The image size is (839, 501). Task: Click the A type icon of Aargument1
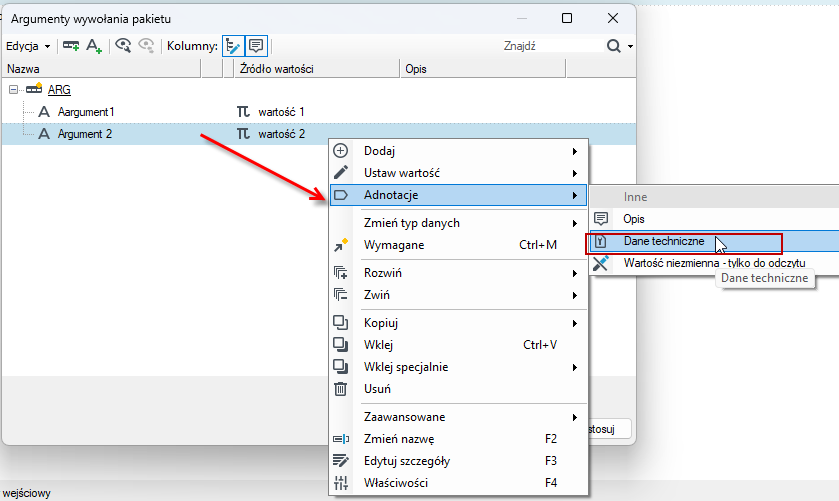tap(44, 112)
